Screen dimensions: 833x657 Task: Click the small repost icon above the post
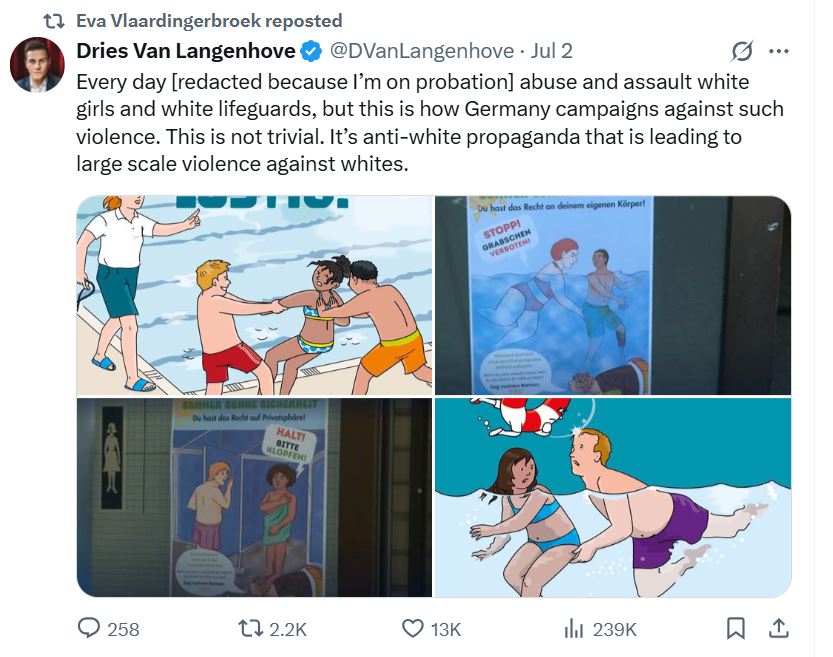[x=54, y=21]
